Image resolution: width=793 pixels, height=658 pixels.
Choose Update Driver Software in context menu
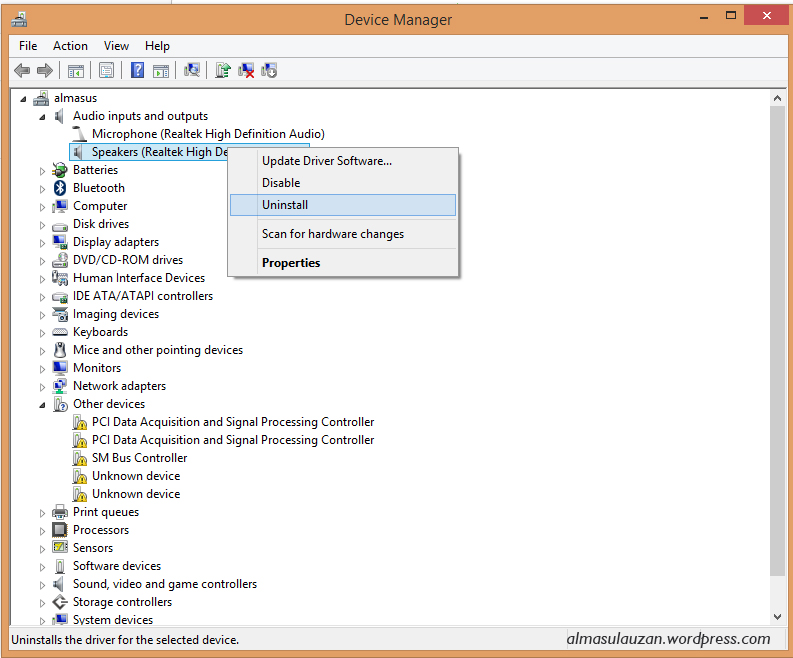[343, 161]
